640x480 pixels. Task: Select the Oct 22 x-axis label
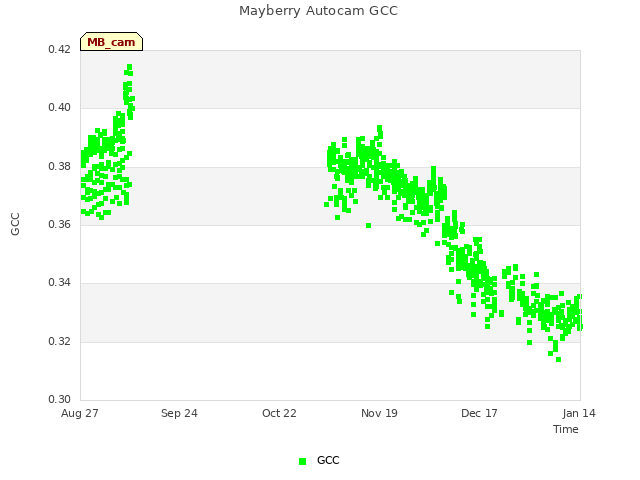[279, 413]
